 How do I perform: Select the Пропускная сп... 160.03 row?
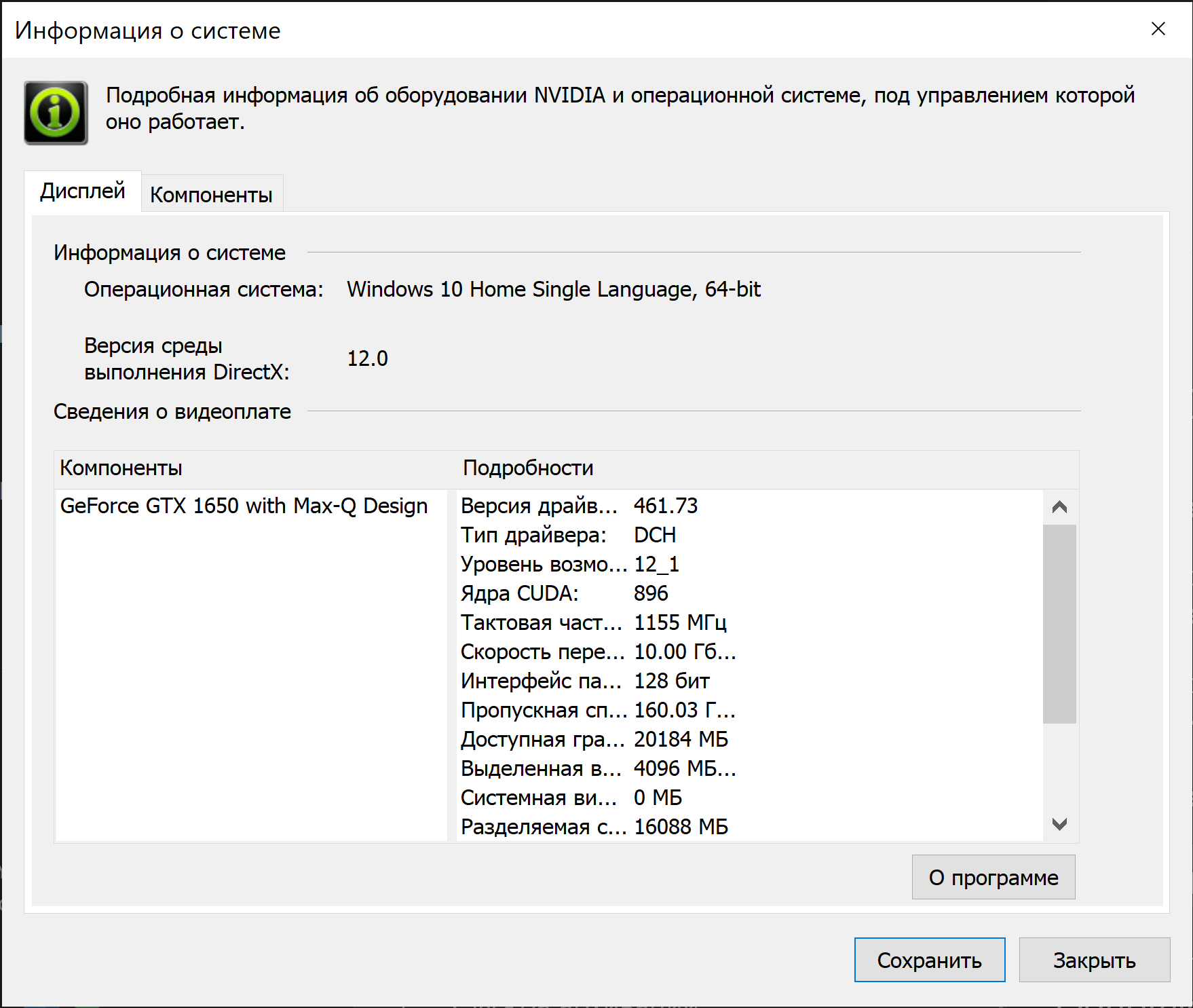tap(749, 710)
